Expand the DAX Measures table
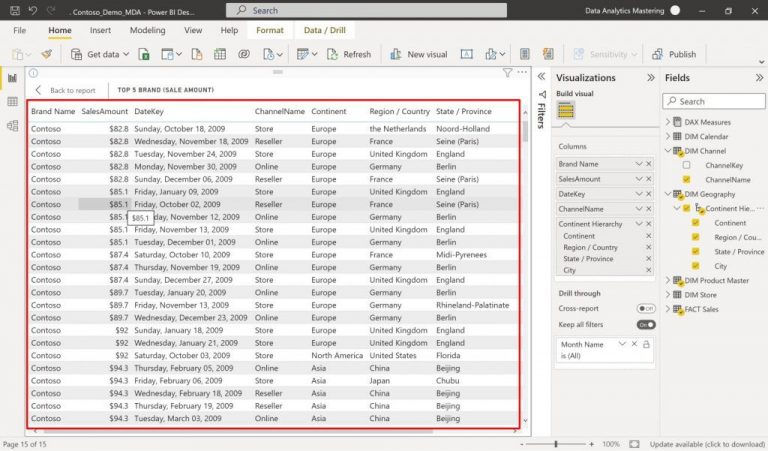This screenshot has width=768, height=451. pyautogui.click(x=668, y=122)
